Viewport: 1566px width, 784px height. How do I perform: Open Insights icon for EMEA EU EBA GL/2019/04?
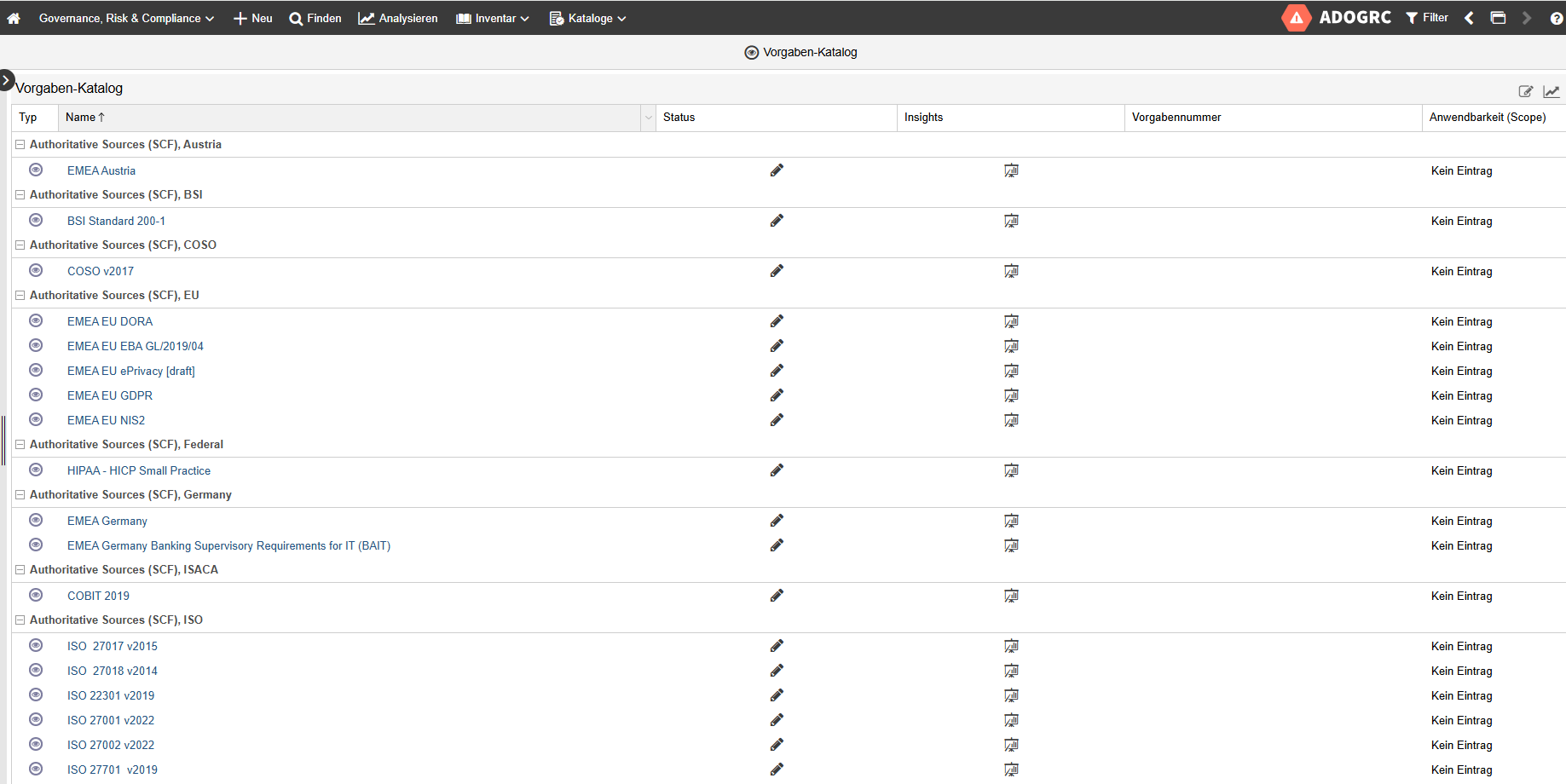pyautogui.click(x=1011, y=347)
